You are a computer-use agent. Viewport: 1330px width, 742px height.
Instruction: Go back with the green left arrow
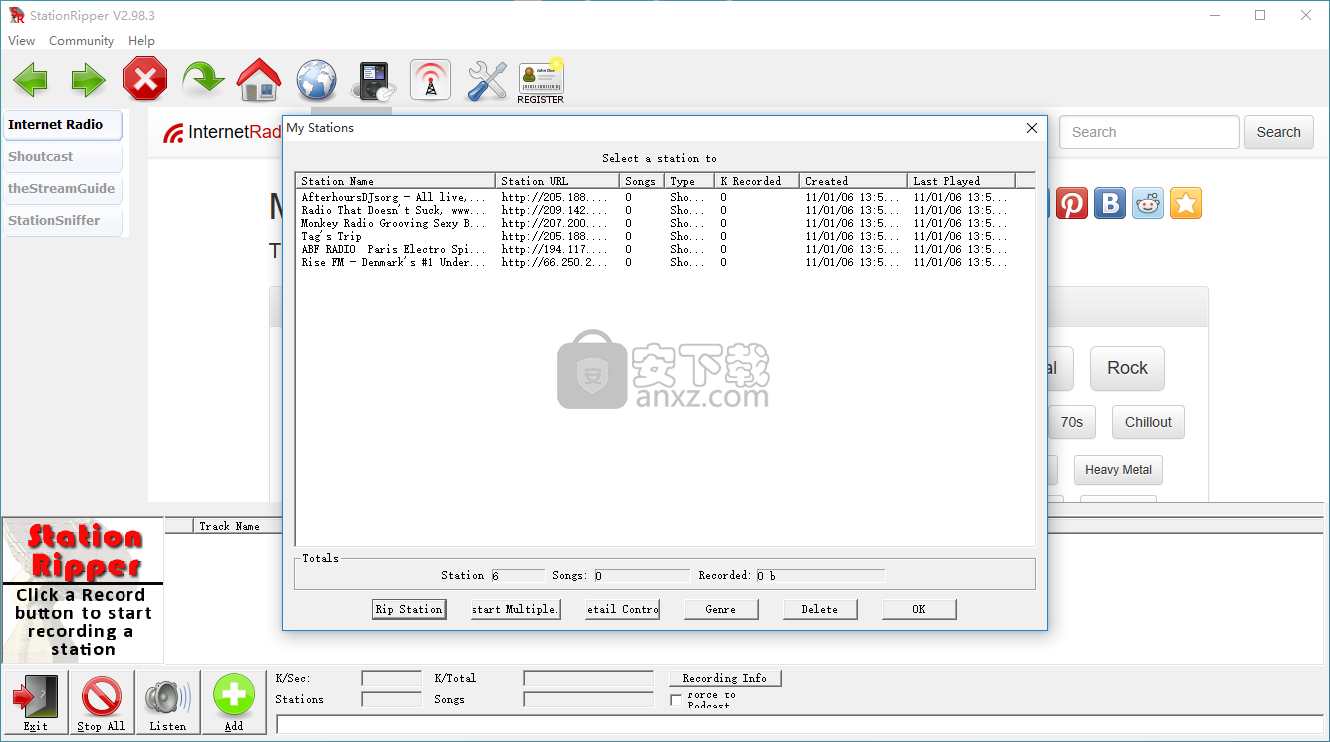[31, 80]
